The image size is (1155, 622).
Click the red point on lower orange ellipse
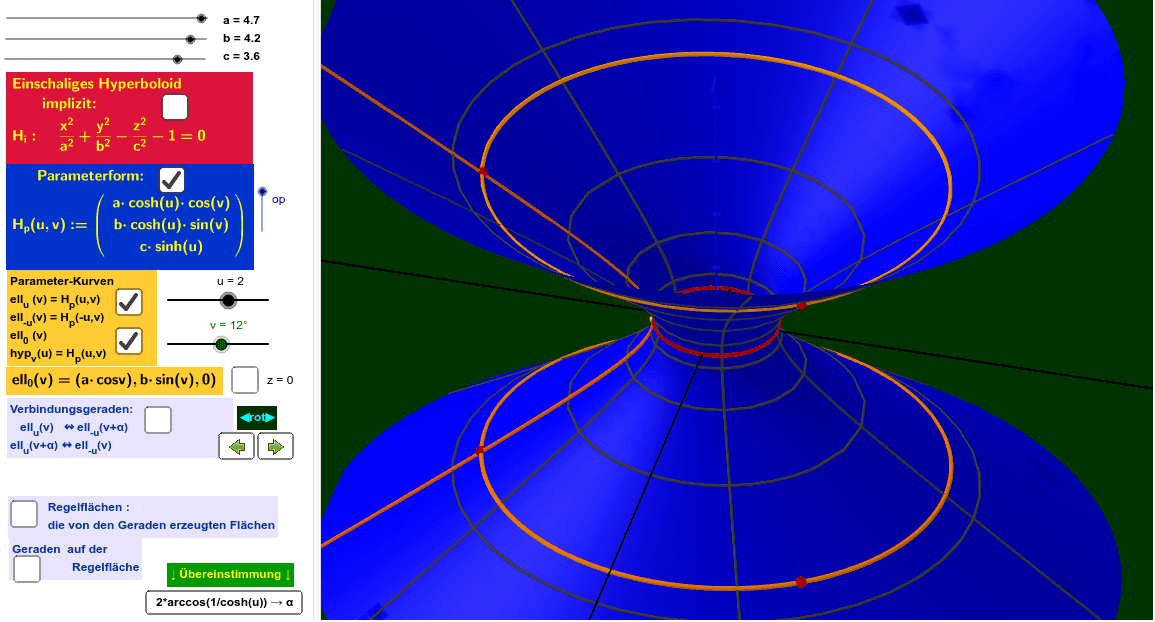point(800,582)
